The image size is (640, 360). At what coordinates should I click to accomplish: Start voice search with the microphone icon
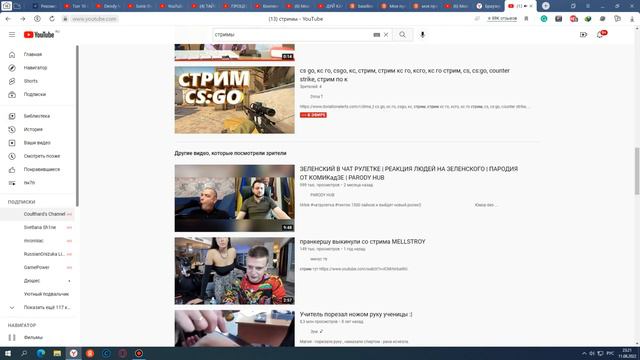[422, 35]
